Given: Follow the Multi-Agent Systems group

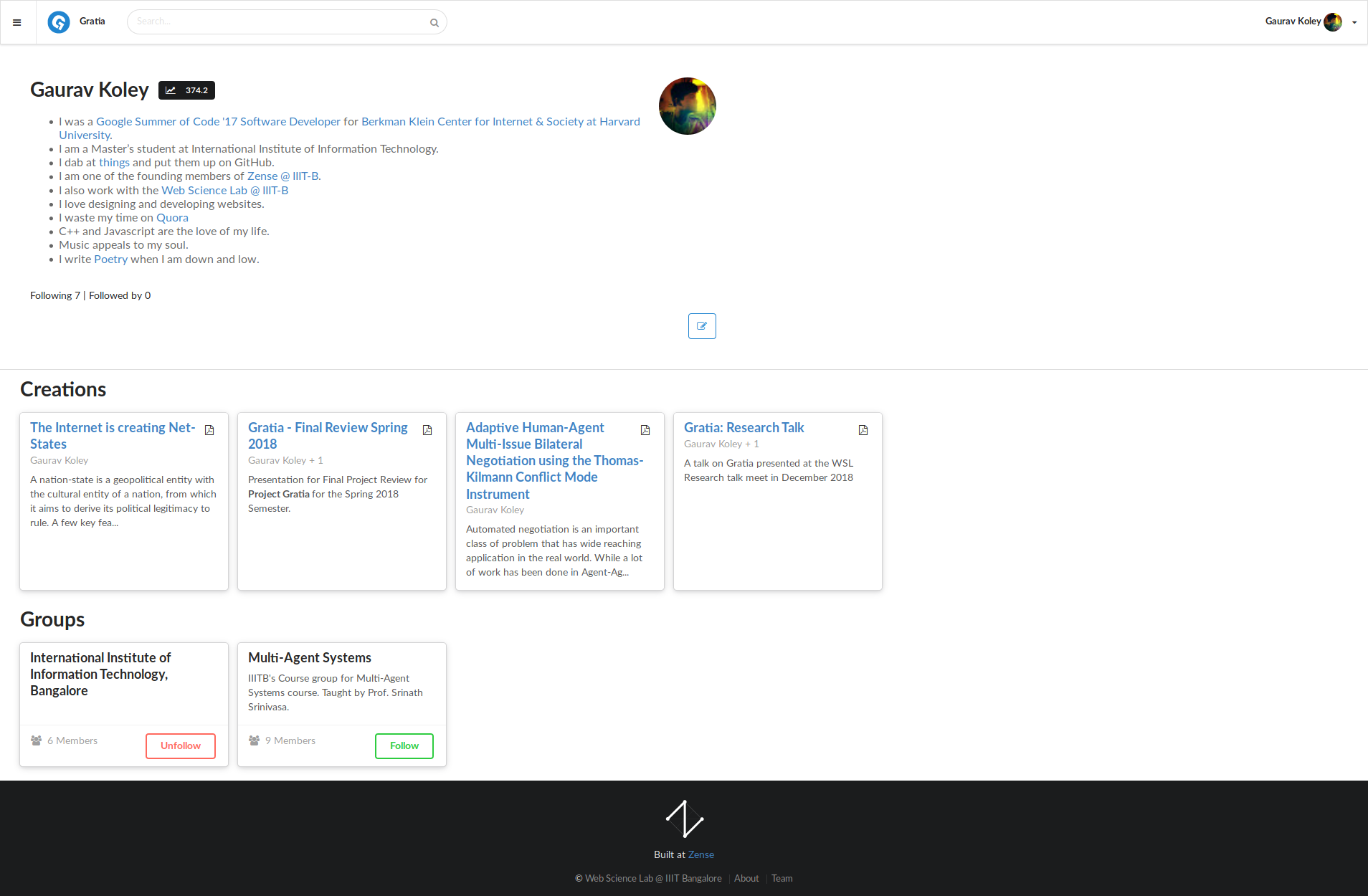Looking at the screenshot, I should coord(404,746).
